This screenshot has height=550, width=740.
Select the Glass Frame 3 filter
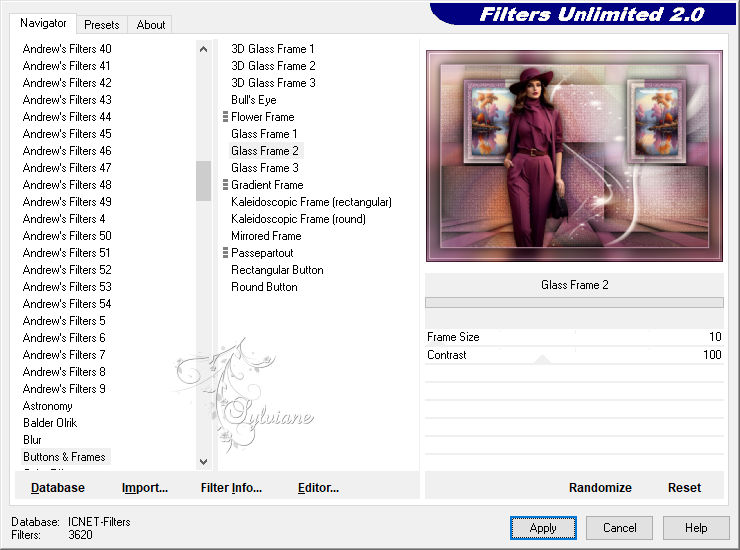pos(265,168)
